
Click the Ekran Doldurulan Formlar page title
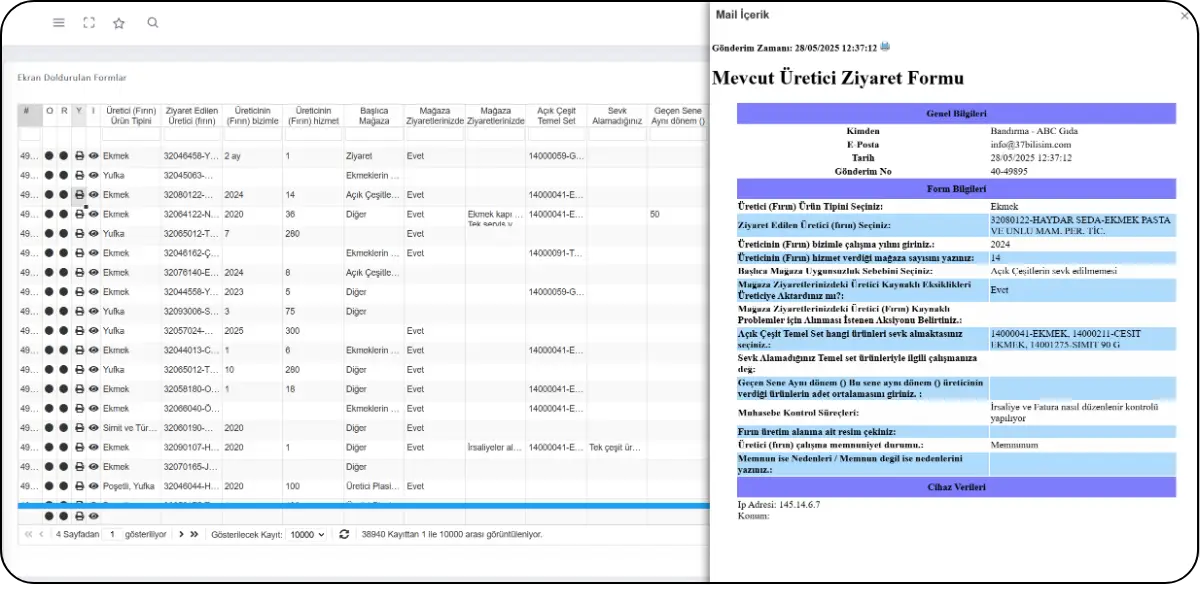point(71,77)
